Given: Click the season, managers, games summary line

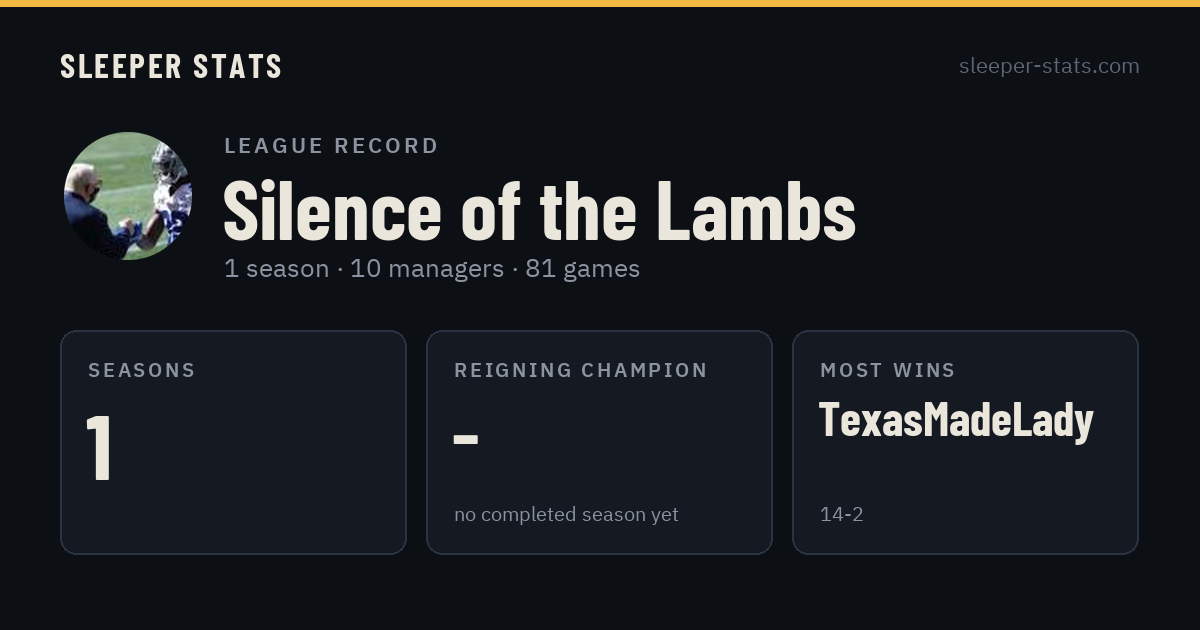Looking at the screenshot, I should pyautogui.click(x=432, y=269).
